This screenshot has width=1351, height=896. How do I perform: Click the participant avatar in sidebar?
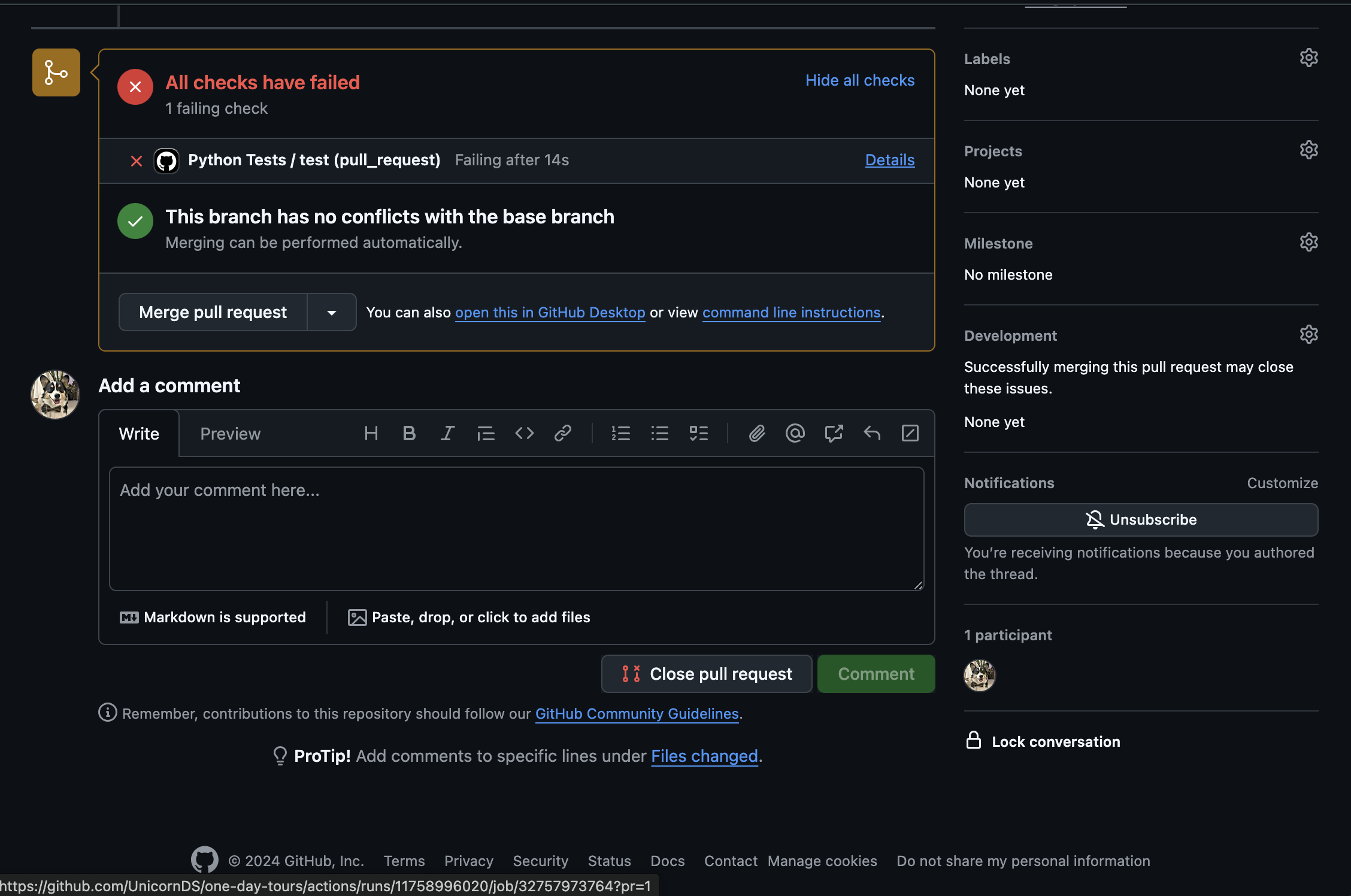point(980,675)
